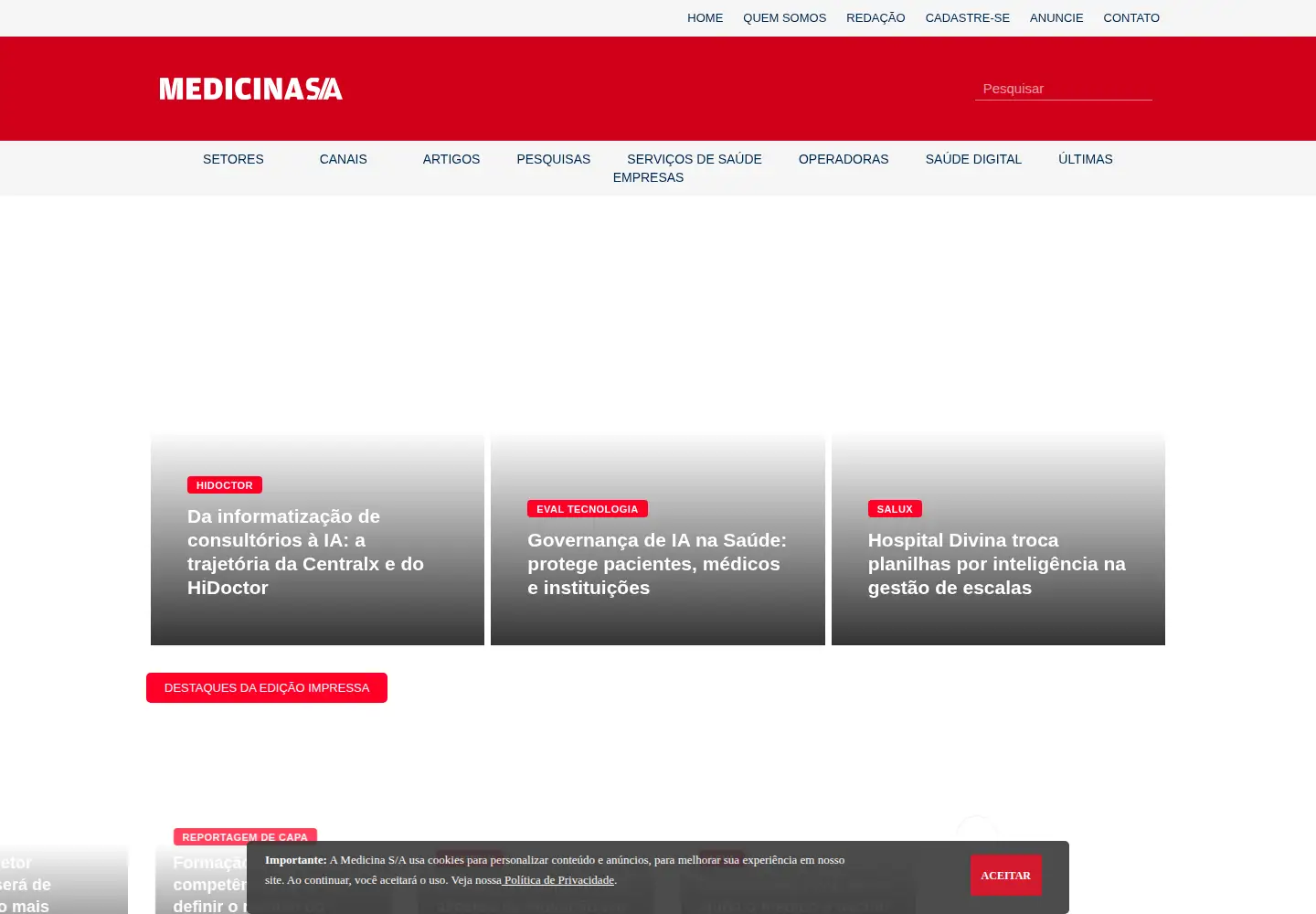The width and height of the screenshot is (1316, 914).
Task: Focus the Pesquisar search field
Action: click(x=1064, y=89)
